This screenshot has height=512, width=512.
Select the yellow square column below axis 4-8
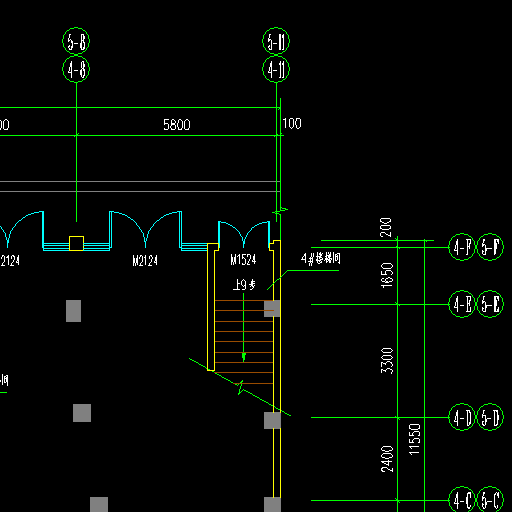click(x=76, y=243)
